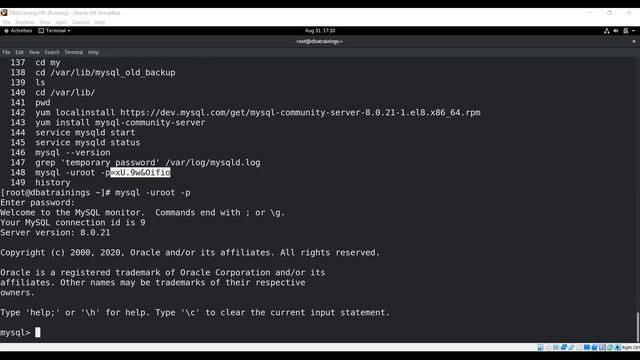Open the VirtualBox File menu

coord(7,22)
